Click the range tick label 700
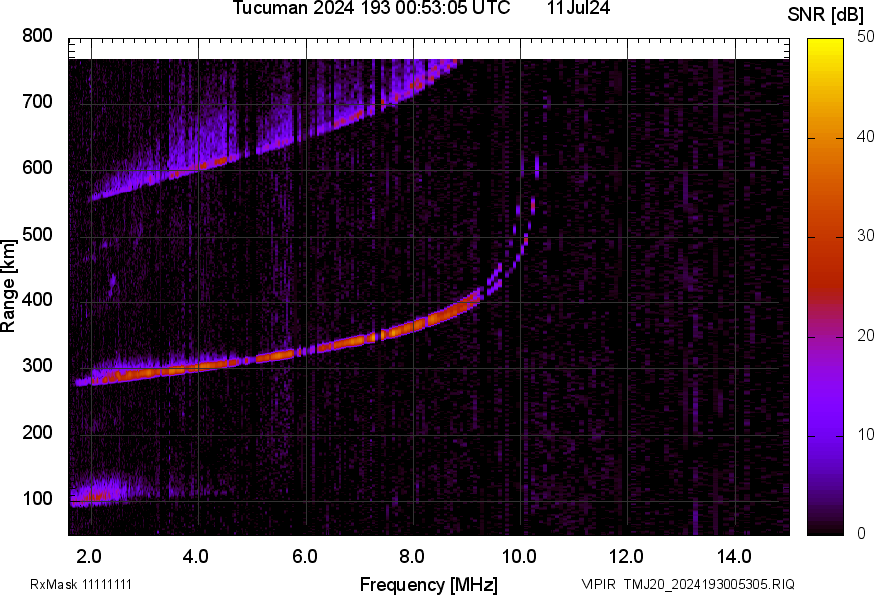 click(37, 101)
